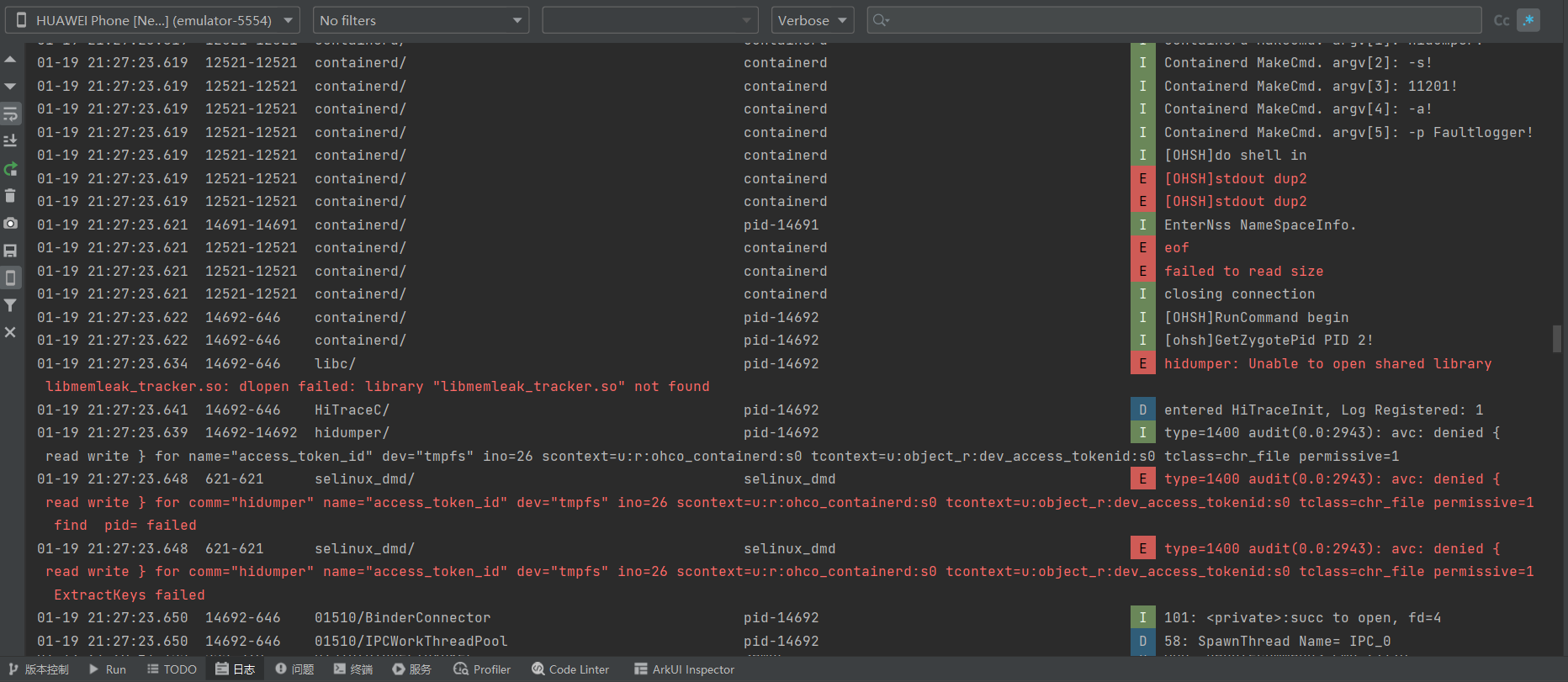Click the funnel filter icon
The image size is (1568, 682).
pyautogui.click(x=10, y=305)
